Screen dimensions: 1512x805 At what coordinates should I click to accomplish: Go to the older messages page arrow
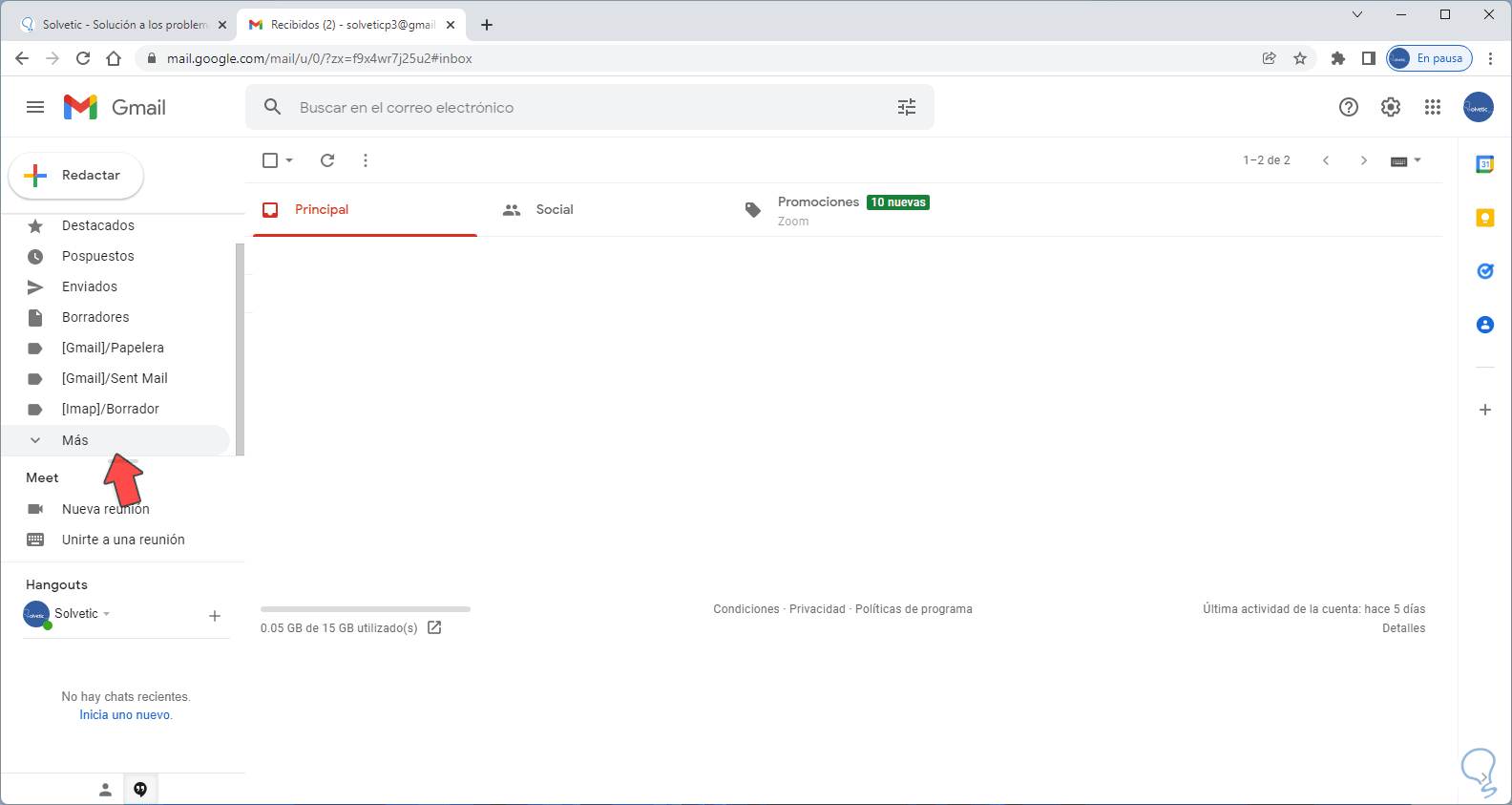(x=1364, y=160)
